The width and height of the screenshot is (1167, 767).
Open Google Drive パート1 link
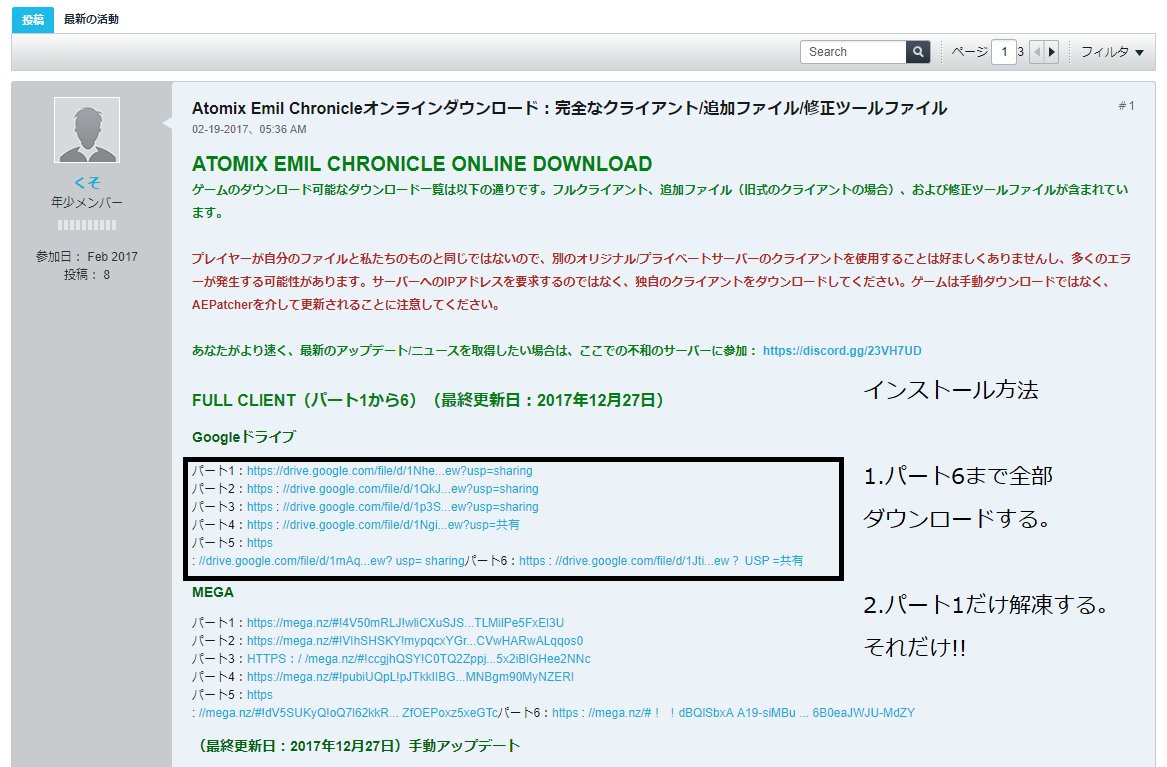tap(389, 471)
